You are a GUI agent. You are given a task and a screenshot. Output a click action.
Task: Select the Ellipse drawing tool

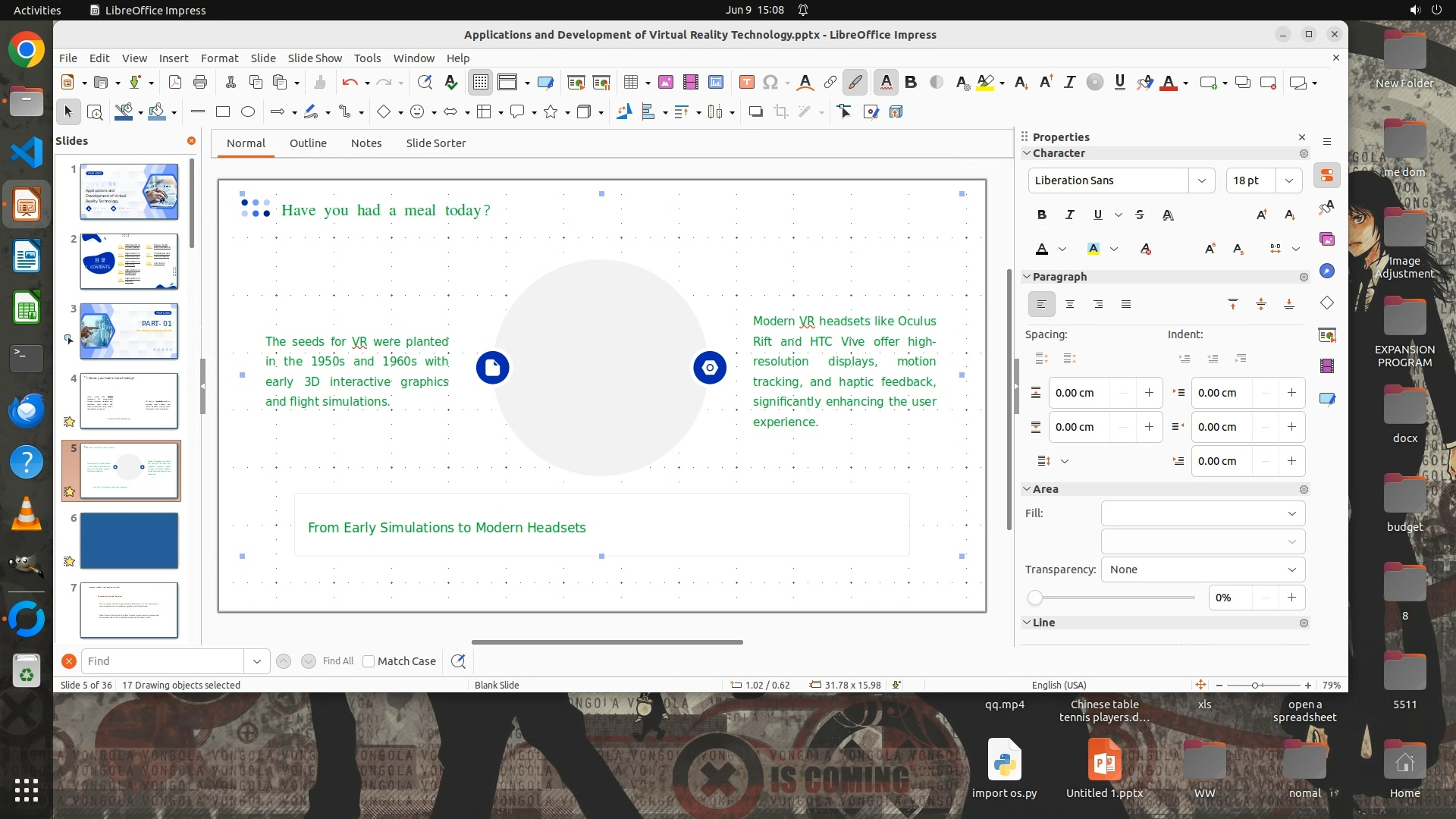tap(248, 112)
